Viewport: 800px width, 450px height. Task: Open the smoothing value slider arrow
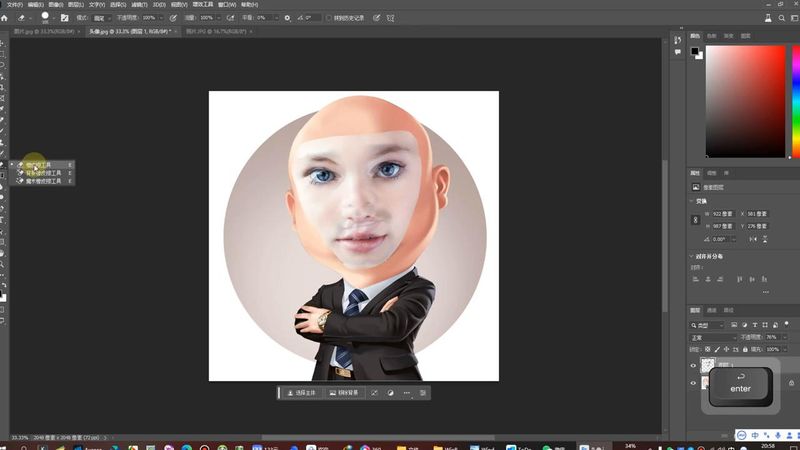pyautogui.click(x=277, y=18)
